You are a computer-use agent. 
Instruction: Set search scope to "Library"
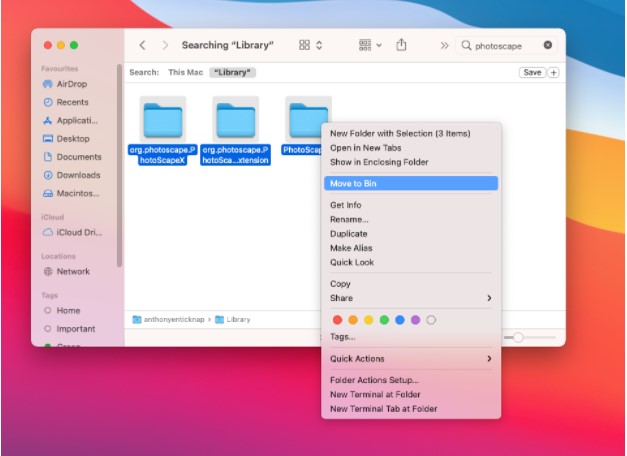coord(232,72)
